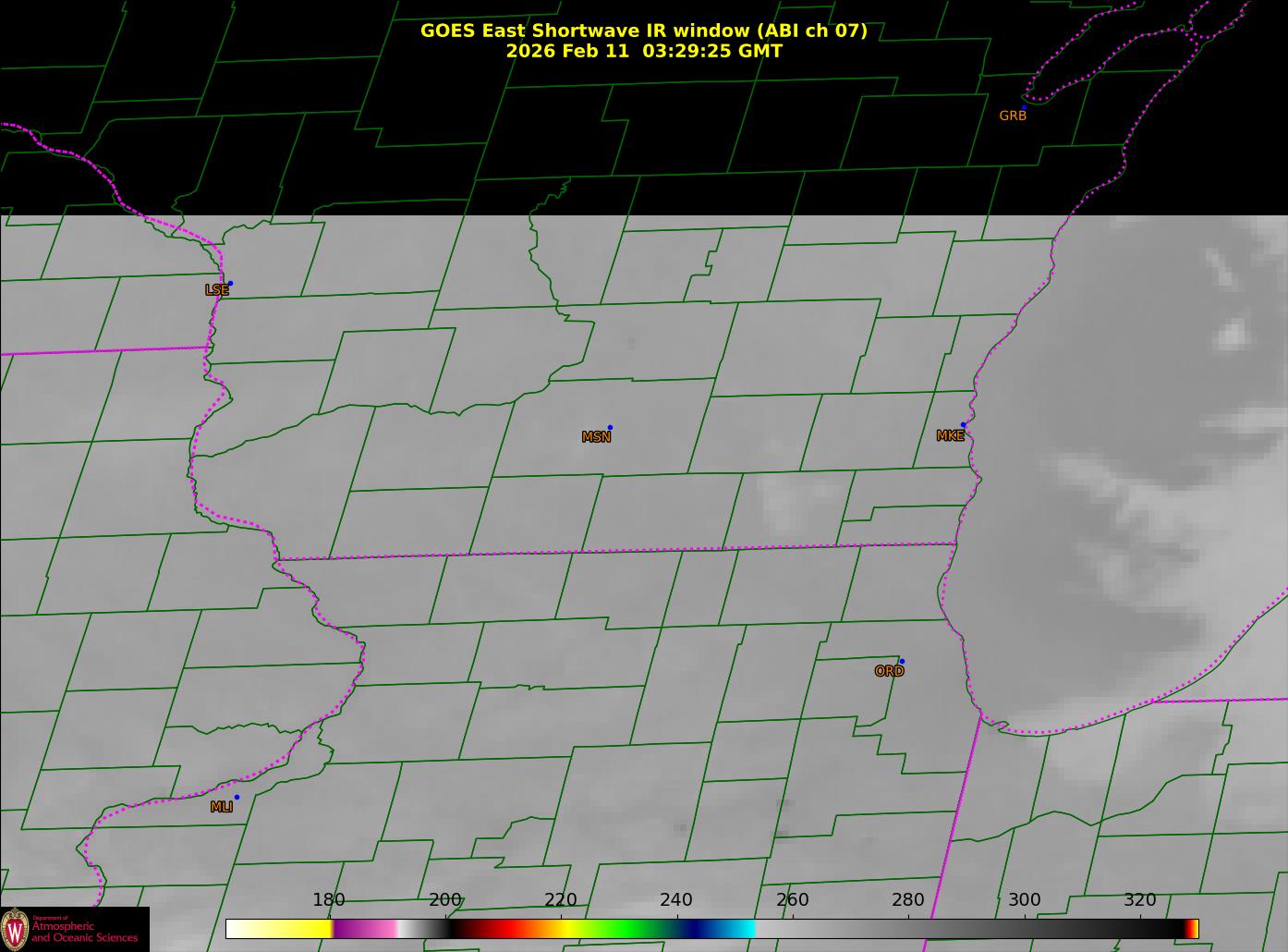Click the blue station dot at MLI
1288x952 pixels.
(x=237, y=797)
